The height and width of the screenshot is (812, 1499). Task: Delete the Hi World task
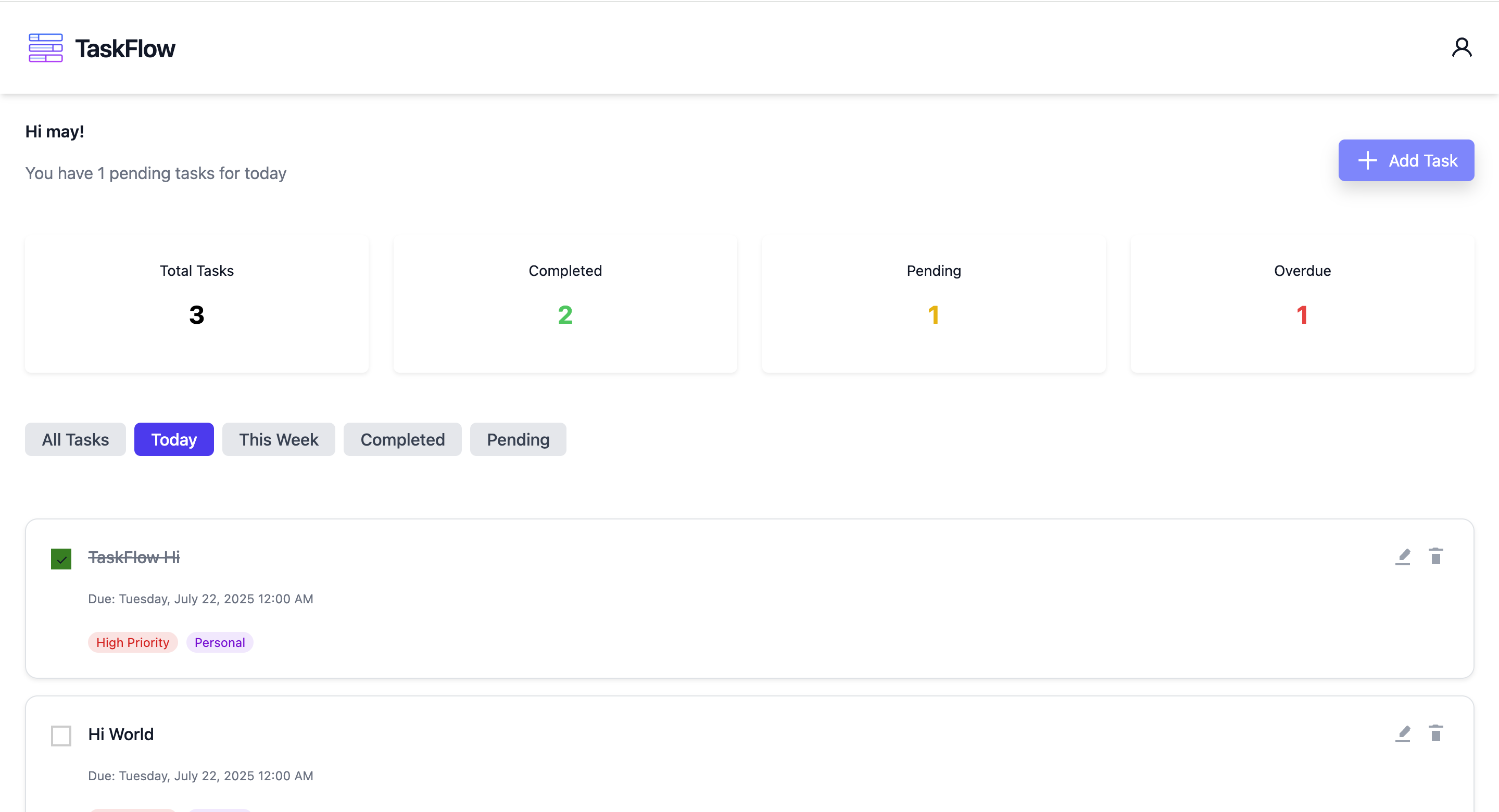click(1435, 733)
